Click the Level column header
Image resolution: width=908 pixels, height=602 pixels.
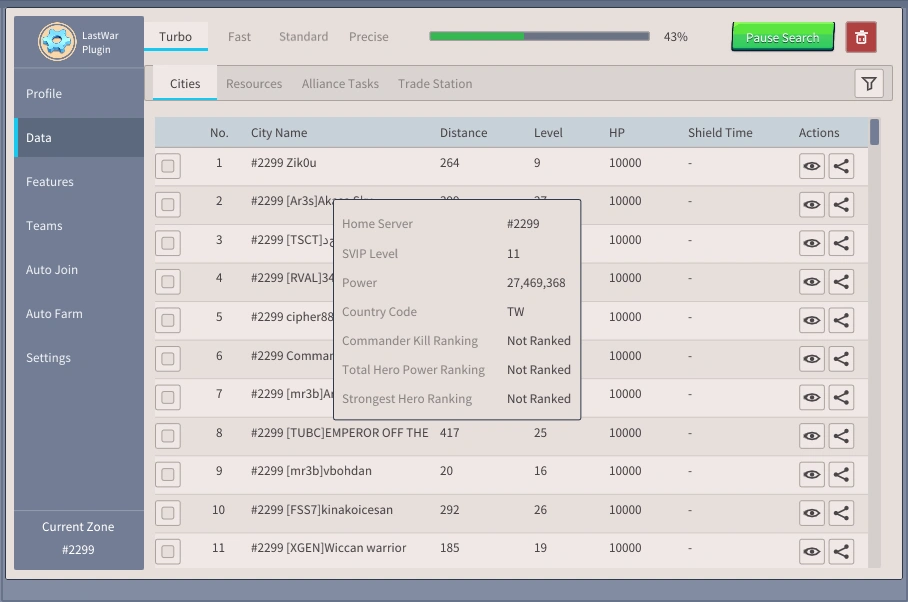[x=548, y=133]
